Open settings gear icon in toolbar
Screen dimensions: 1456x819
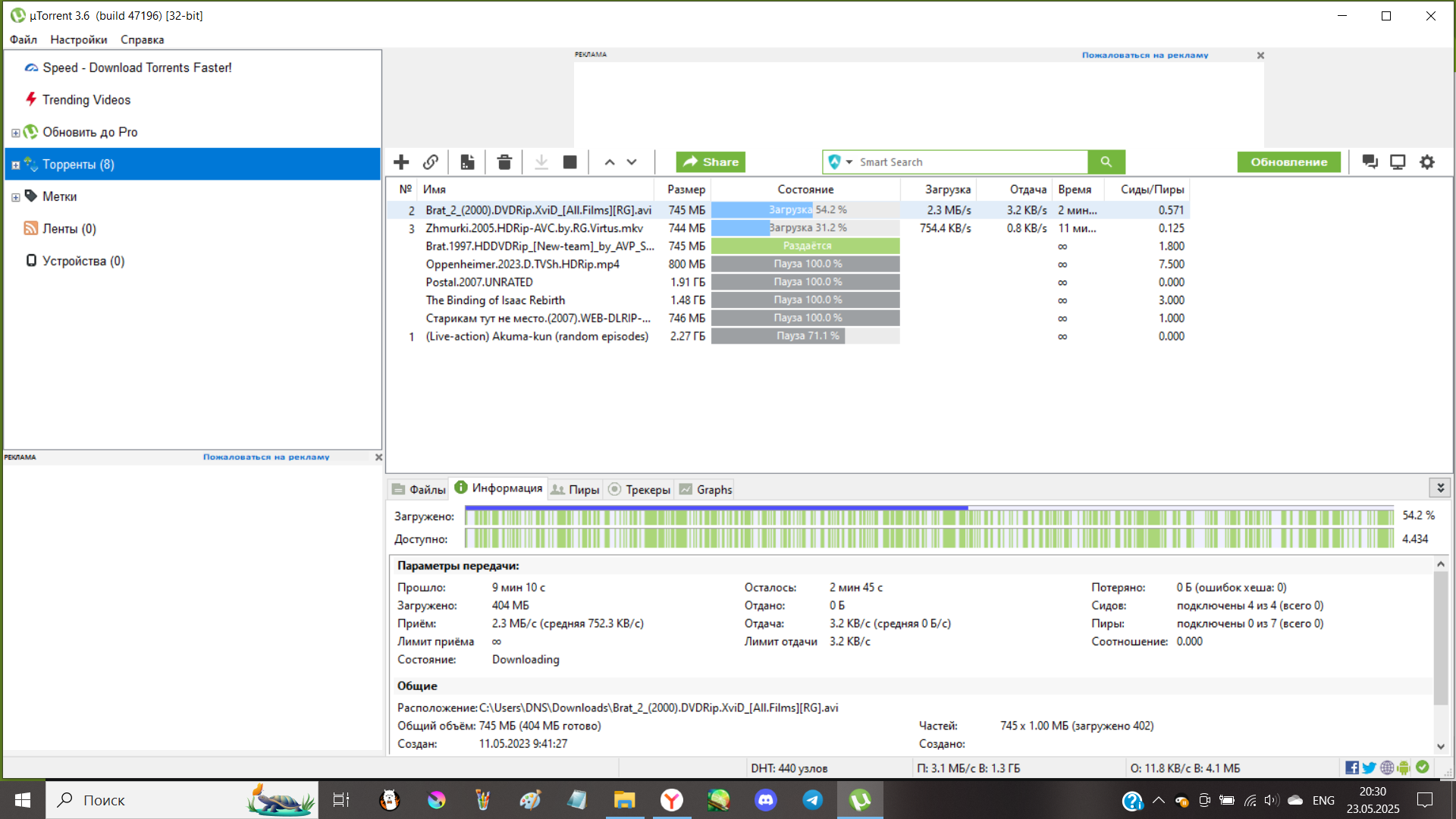click(x=1427, y=162)
